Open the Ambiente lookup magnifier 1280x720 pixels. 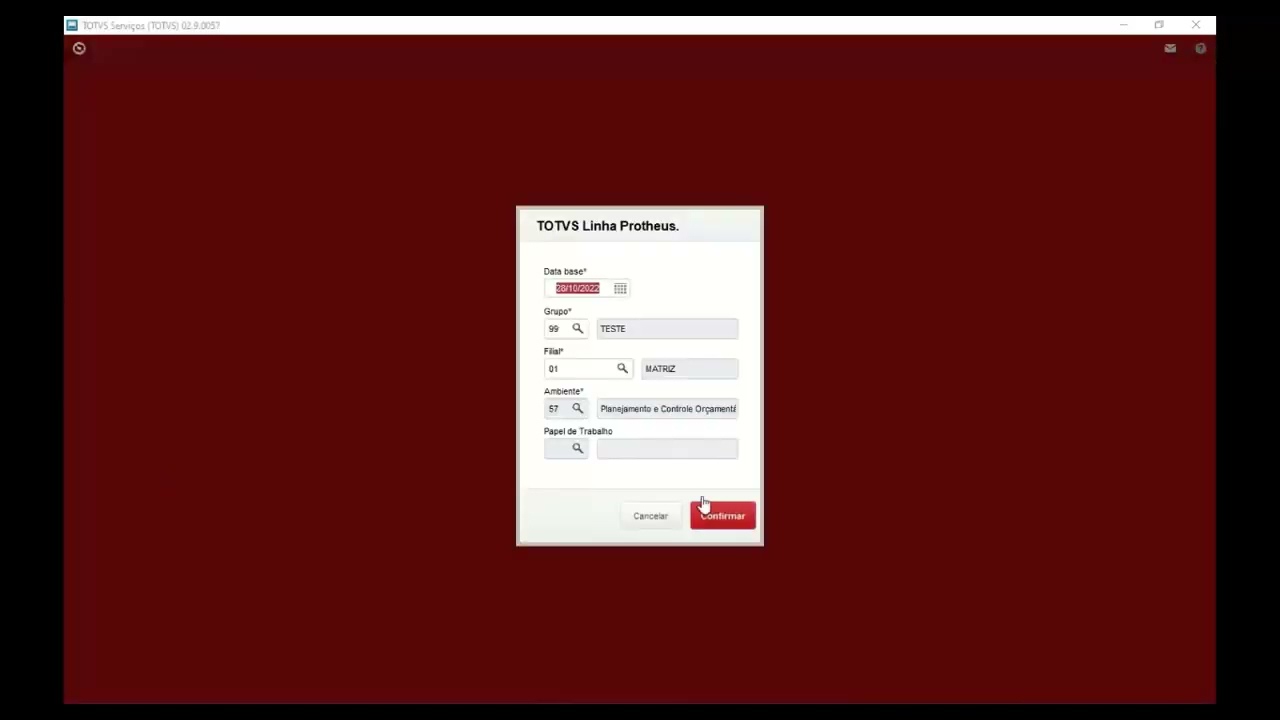pyautogui.click(x=577, y=408)
